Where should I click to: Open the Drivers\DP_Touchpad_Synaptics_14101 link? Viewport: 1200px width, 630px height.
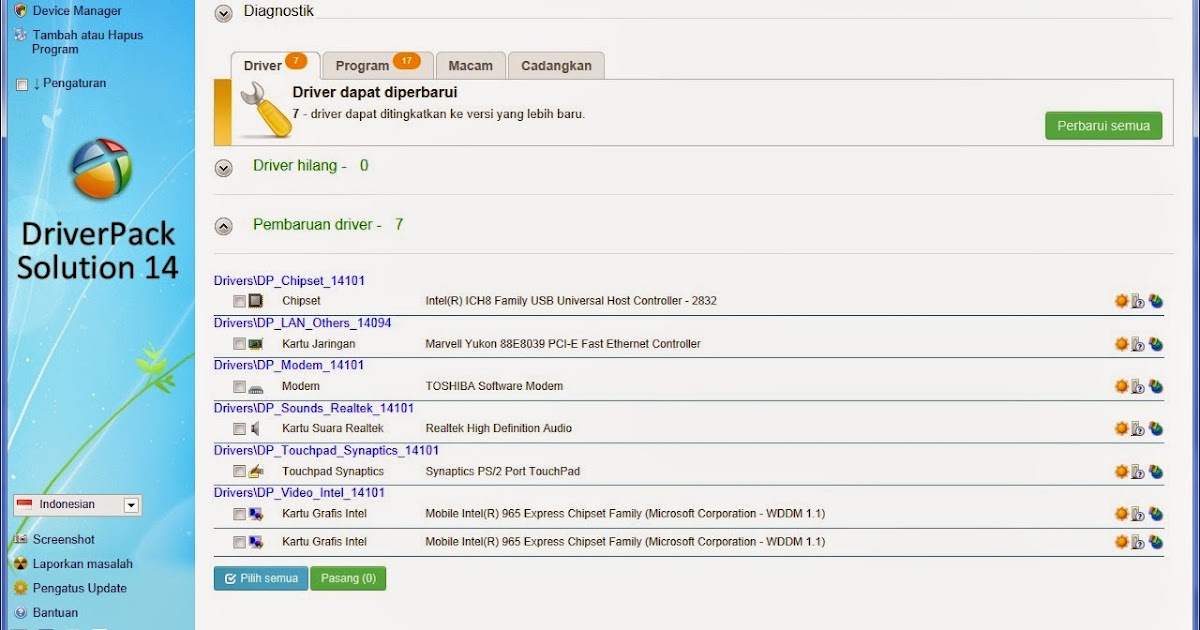tap(326, 450)
